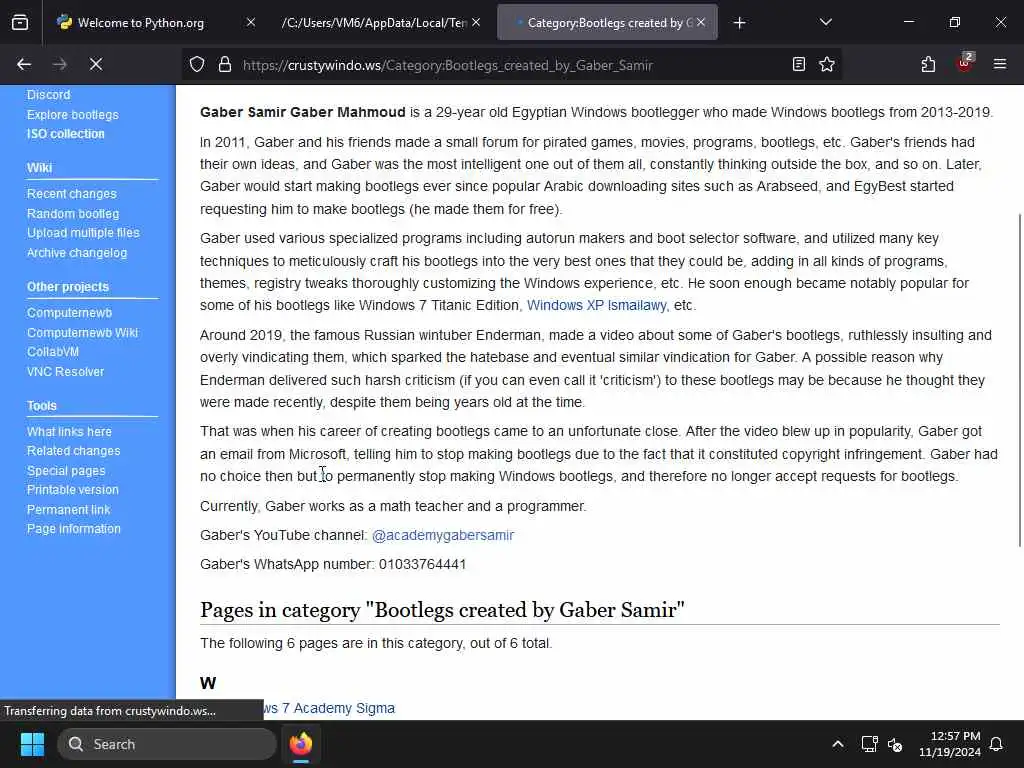This screenshot has width=1024, height=768.
Task: Open Explore bootlegs in sidebar
Action: [x=72, y=115]
